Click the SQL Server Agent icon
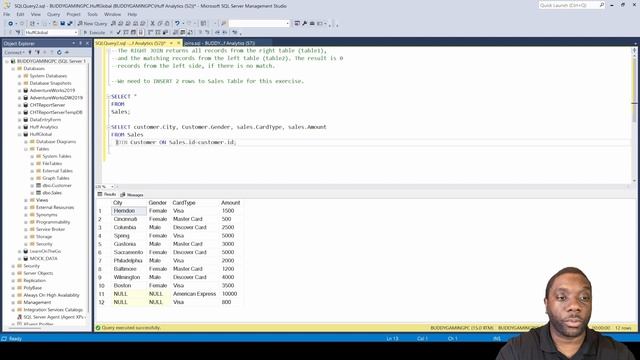The height and width of the screenshot is (360, 640). 19,317
